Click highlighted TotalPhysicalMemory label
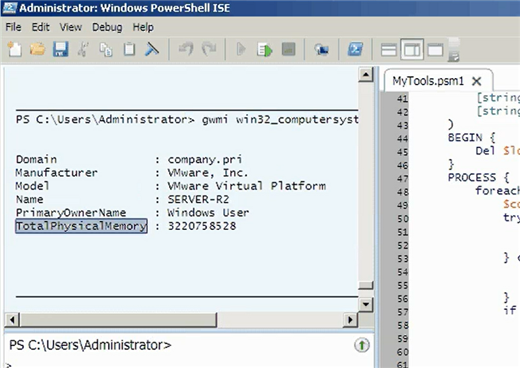Viewport: 520px width, 368px height. coord(81,226)
